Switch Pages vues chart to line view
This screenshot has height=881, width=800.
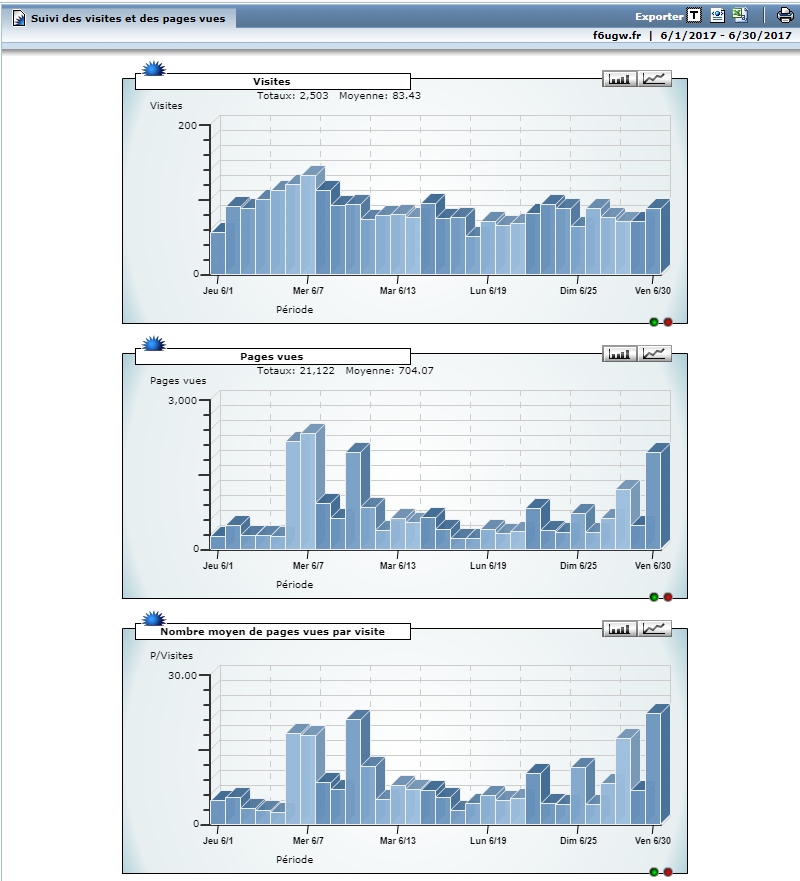click(654, 354)
